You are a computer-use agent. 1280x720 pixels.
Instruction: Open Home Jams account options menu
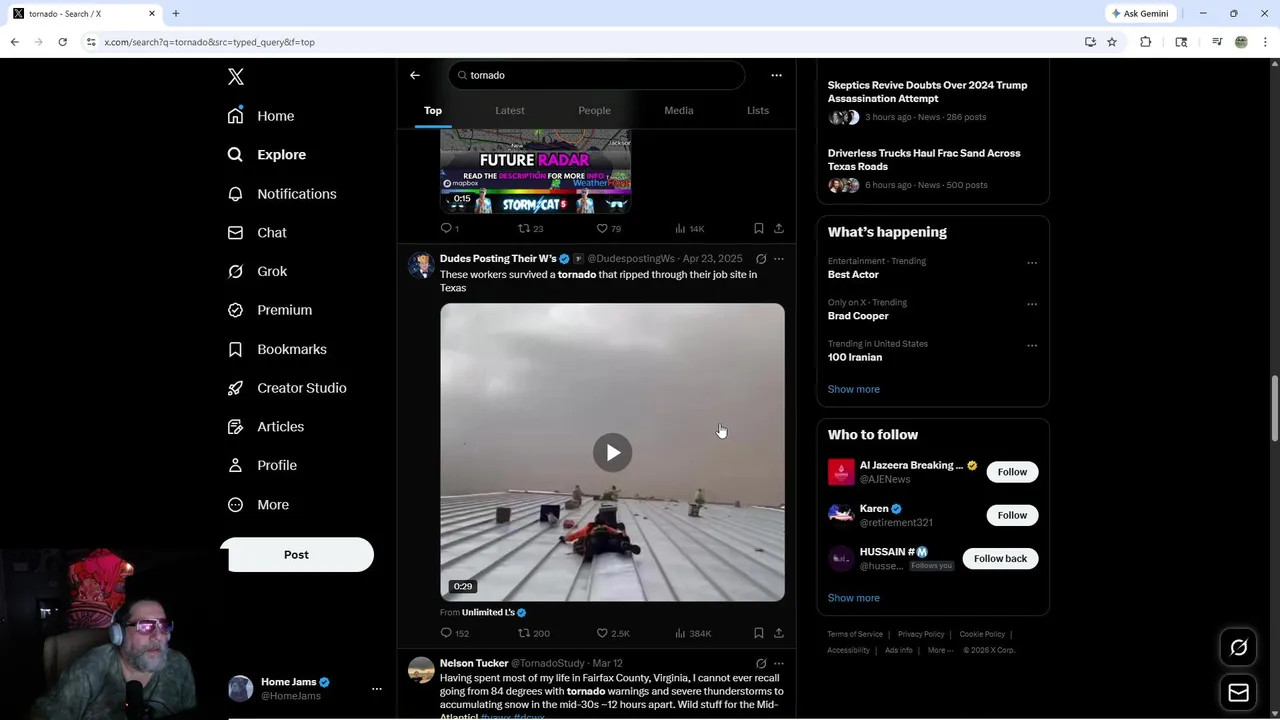click(377, 689)
